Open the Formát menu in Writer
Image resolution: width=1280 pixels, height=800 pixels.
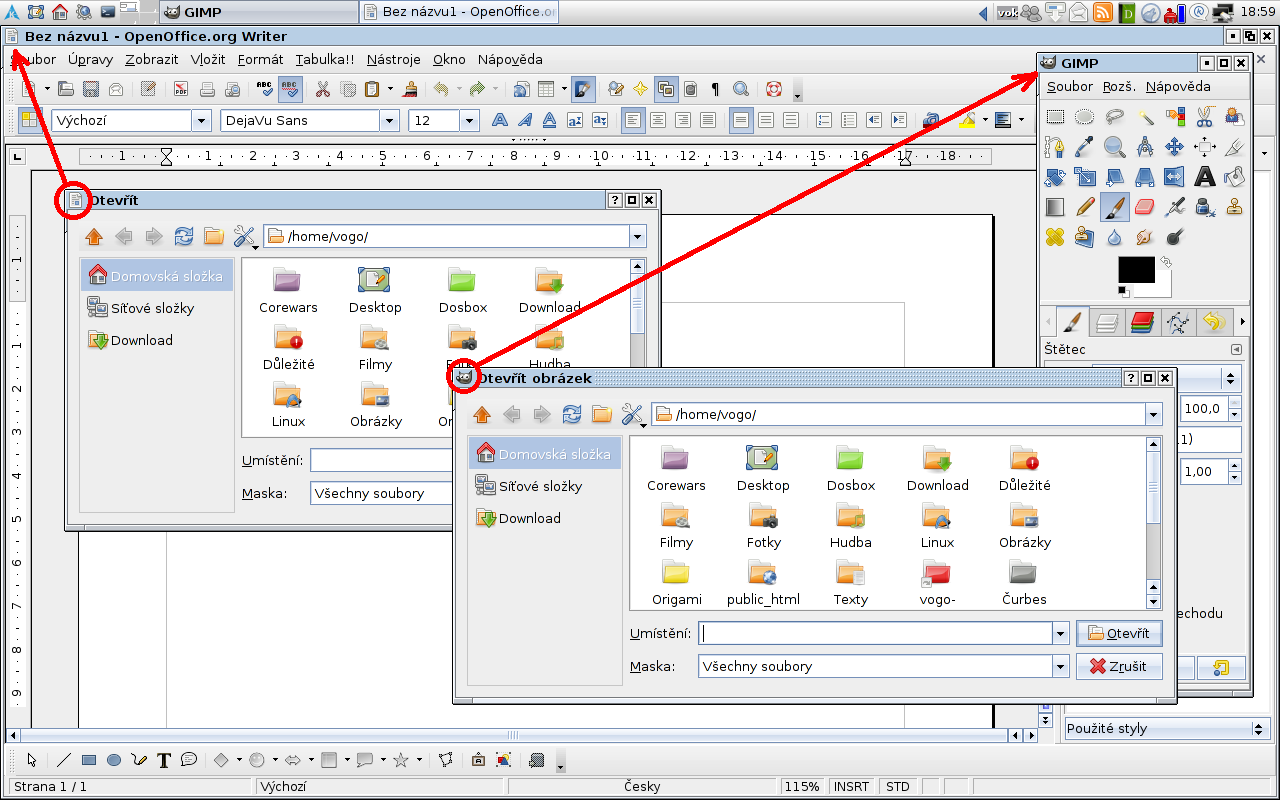pyautogui.click(x=261, y=60)
